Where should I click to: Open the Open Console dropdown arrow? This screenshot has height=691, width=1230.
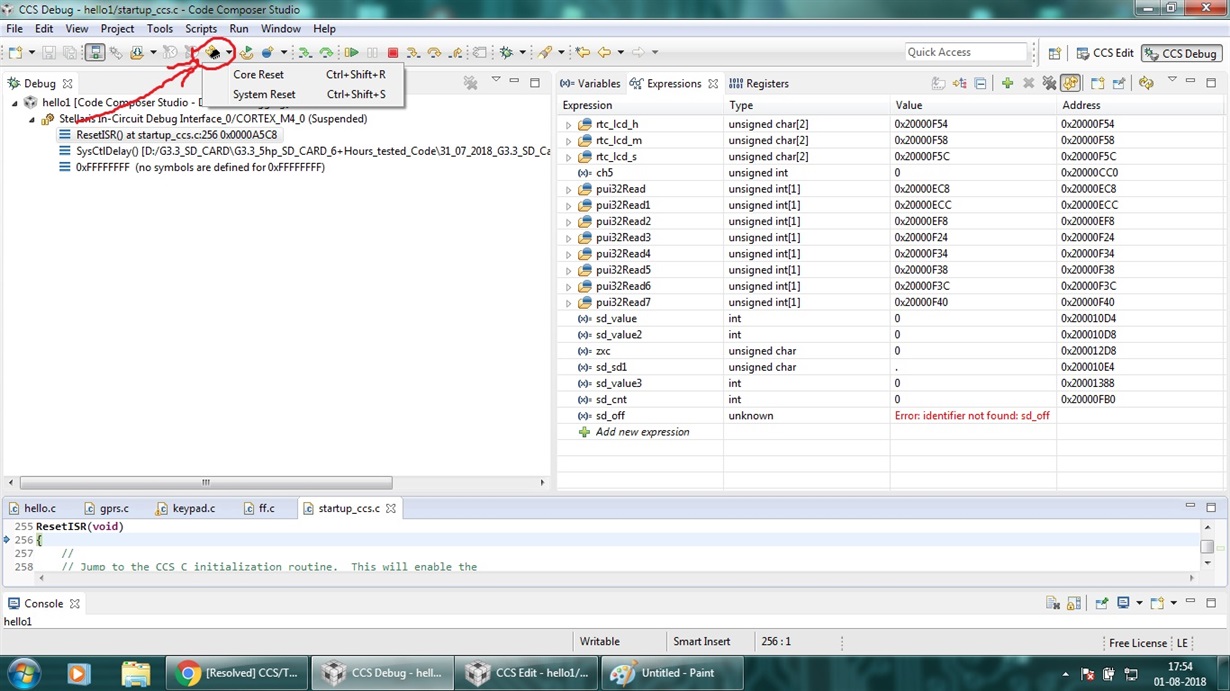(1174, 603)
